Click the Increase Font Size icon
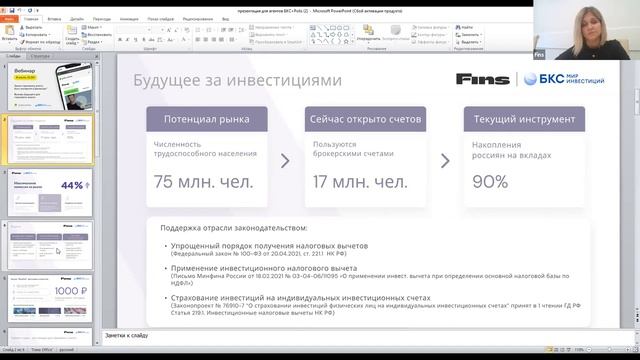This screenshot has height=360, width=640. (x=169, y=30)
